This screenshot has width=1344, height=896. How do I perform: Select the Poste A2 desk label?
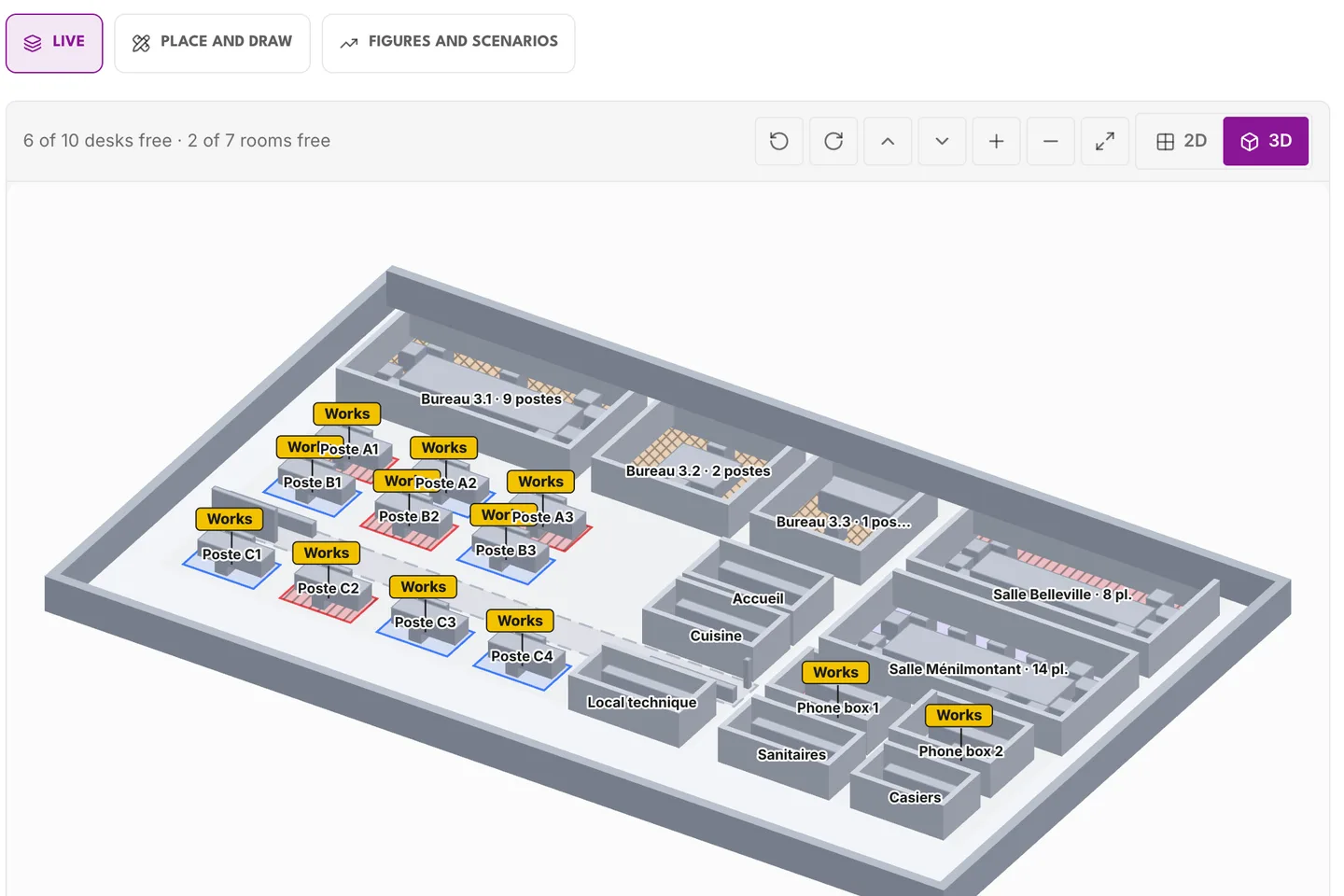point(446,483)
